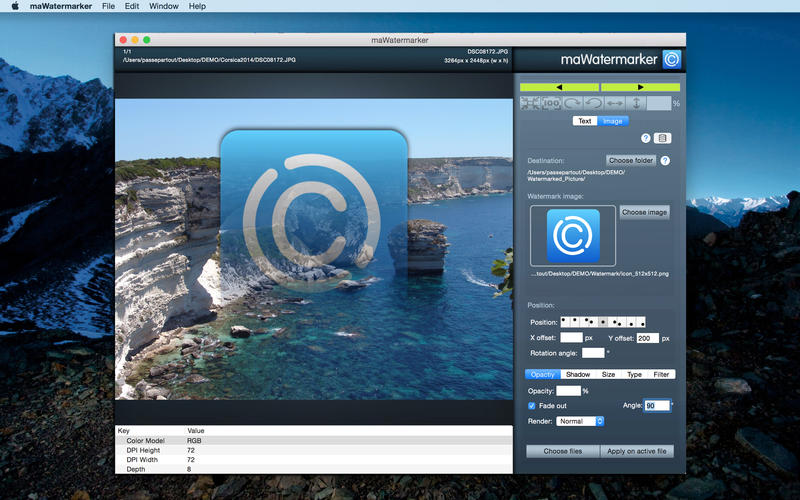The height and width of the screenshot is (500, 800).
Task: Click the help icon next to Choose folder
Action: [x=665, y=161]
